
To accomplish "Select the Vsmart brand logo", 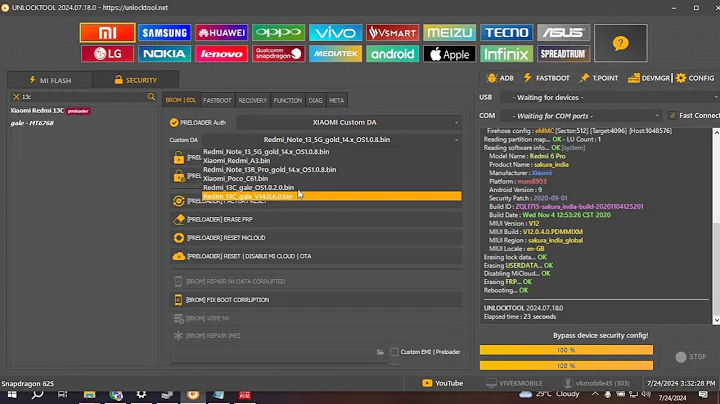I will click(x=392, y=33).
